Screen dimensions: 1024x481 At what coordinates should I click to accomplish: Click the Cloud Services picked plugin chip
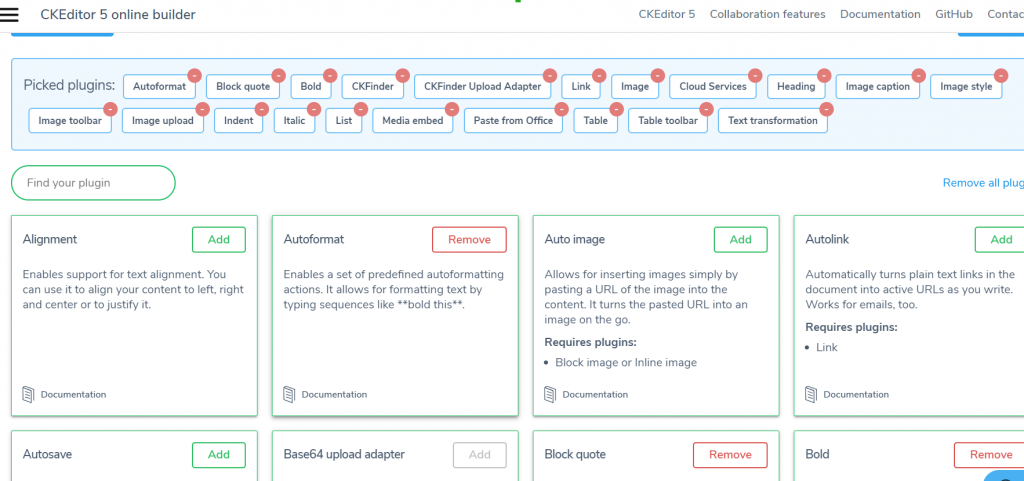[x=713, y=86]
